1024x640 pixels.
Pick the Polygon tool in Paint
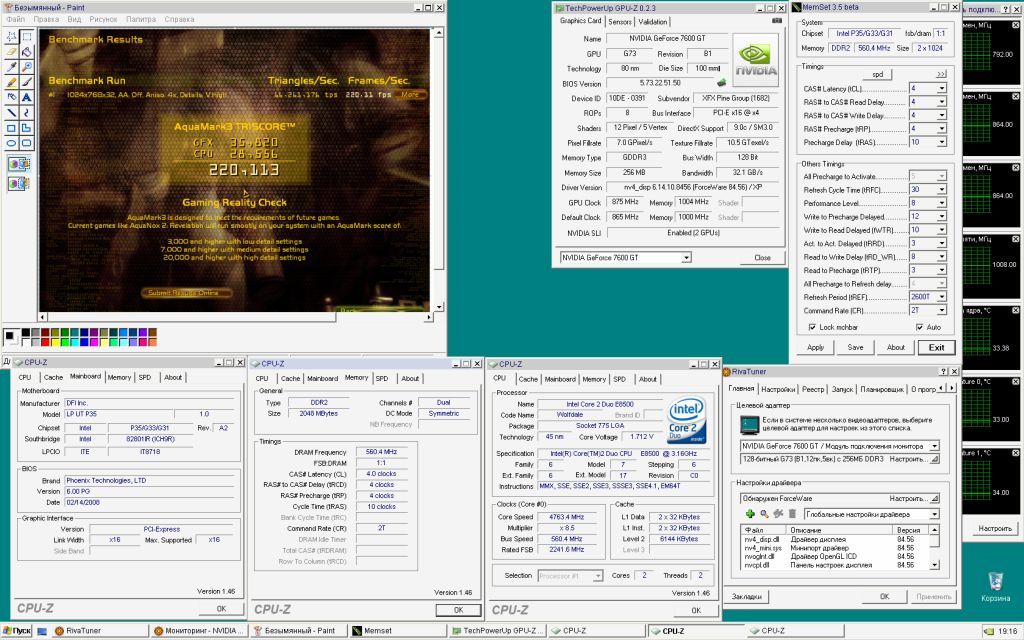(26, 127)
